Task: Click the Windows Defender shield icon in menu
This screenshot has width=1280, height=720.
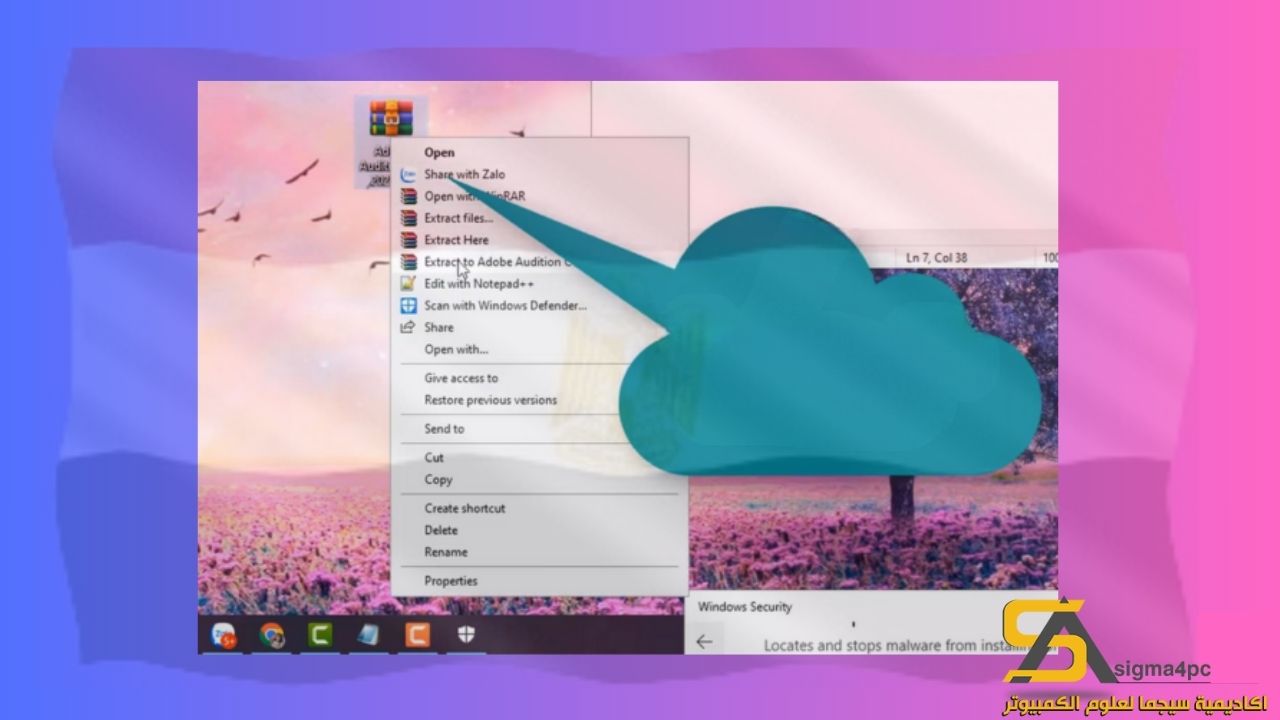Action: [x=408, y=306]
